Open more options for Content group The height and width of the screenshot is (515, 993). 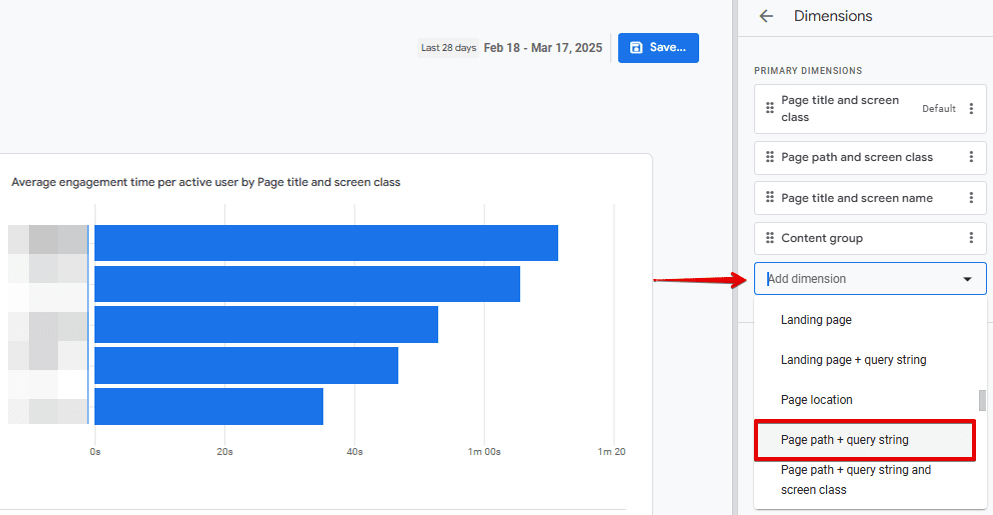971,238
